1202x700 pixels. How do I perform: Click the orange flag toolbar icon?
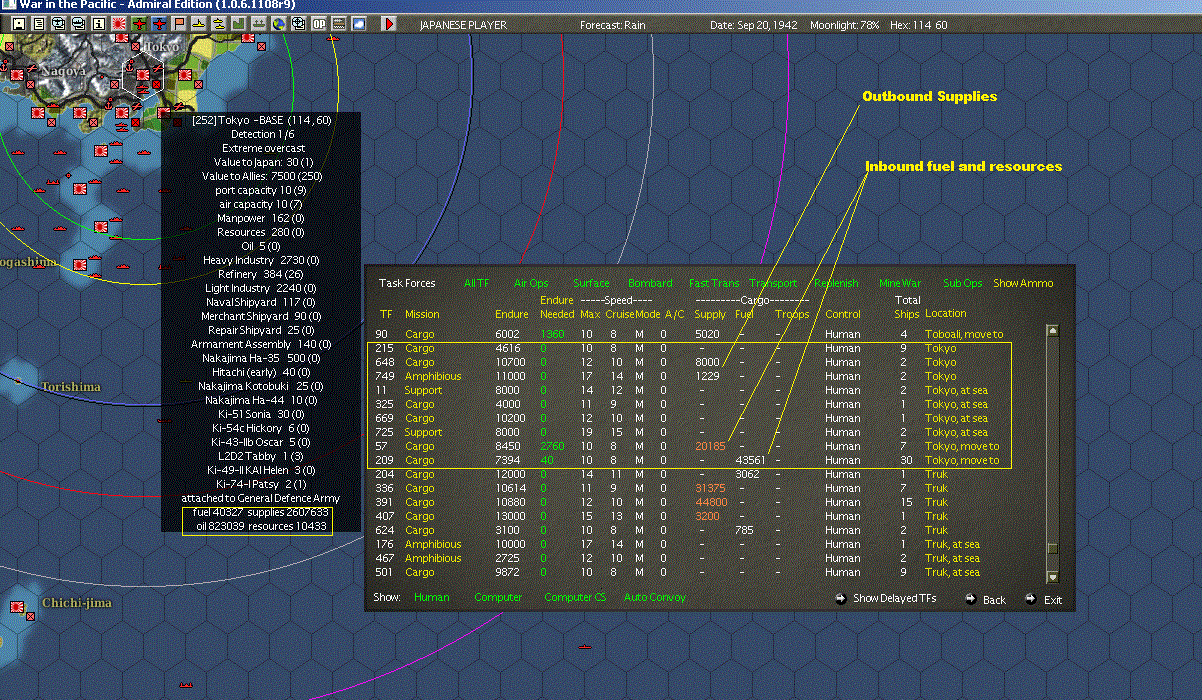pos(178,24)
